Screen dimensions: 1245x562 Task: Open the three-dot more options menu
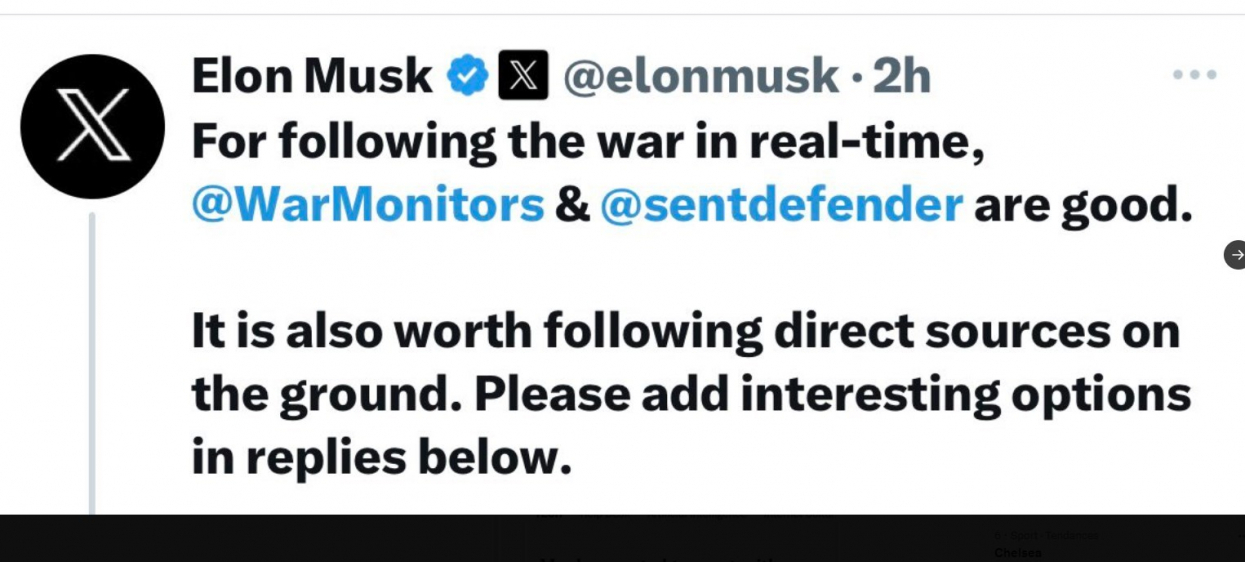pos(1195,75)
